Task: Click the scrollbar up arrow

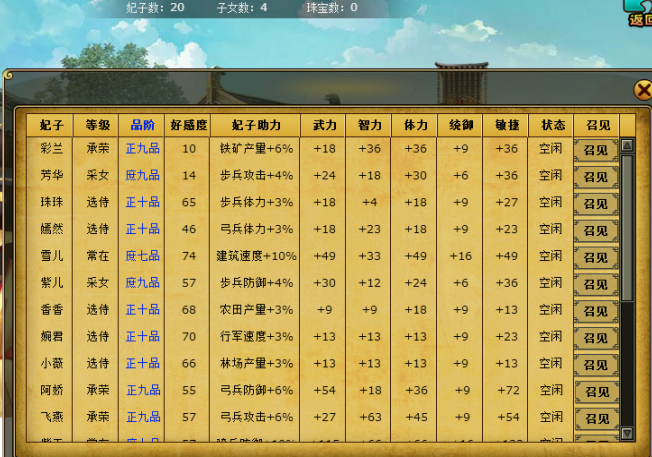Action: pyautogui.click(x=627, y=146)
